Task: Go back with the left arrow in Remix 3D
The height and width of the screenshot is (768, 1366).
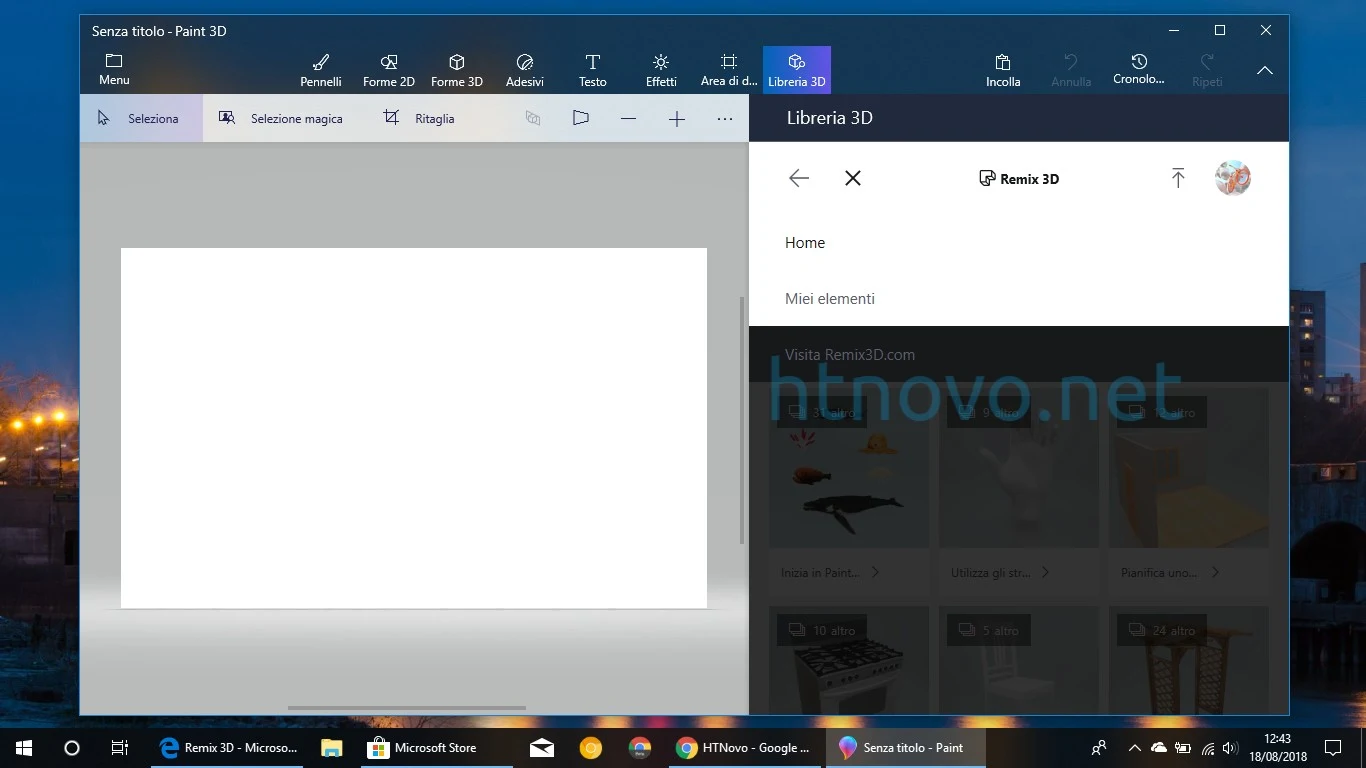Action: [799, 178]
